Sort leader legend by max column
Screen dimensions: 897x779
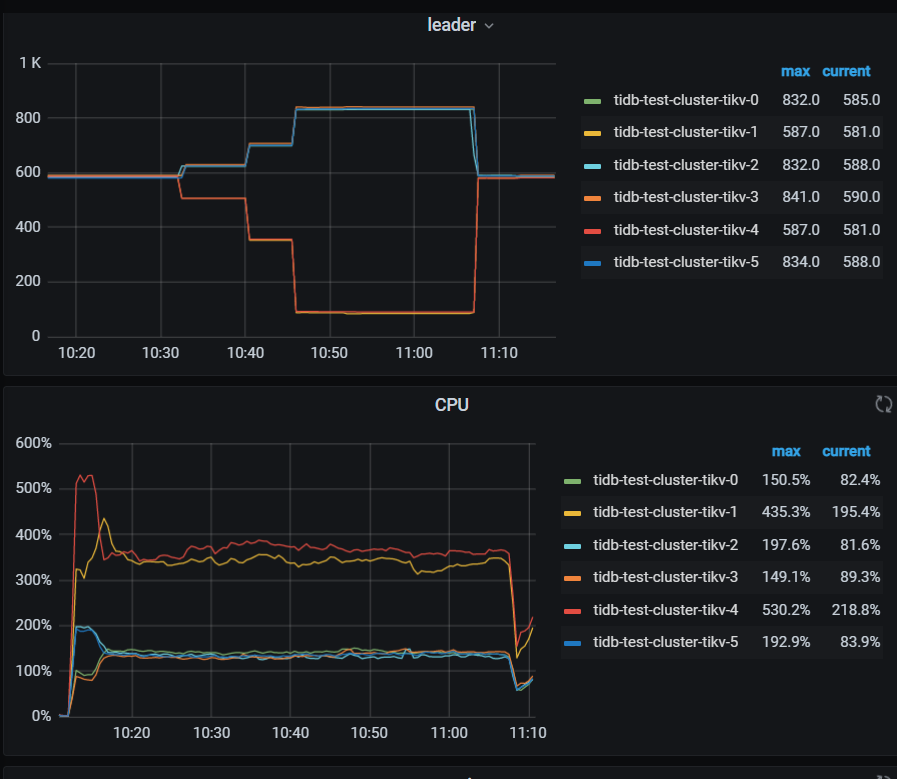(x=795, y=72)
